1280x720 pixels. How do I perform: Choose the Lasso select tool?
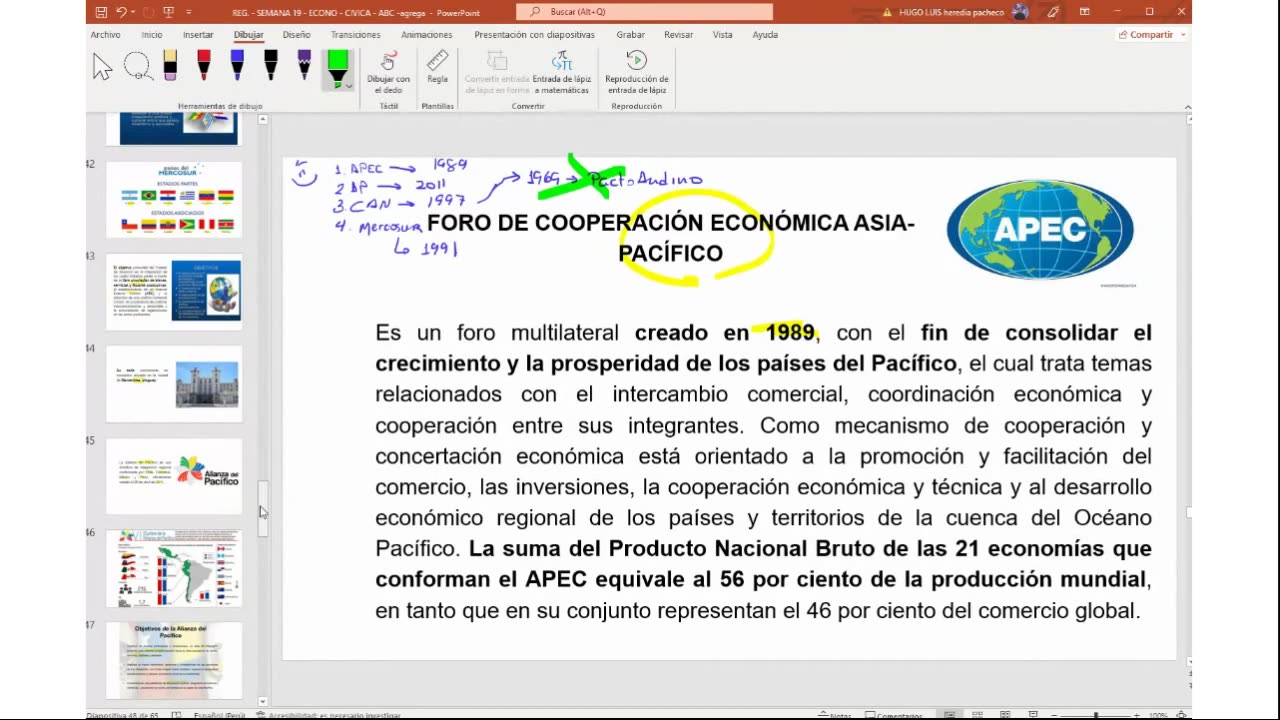click(137, 68)
